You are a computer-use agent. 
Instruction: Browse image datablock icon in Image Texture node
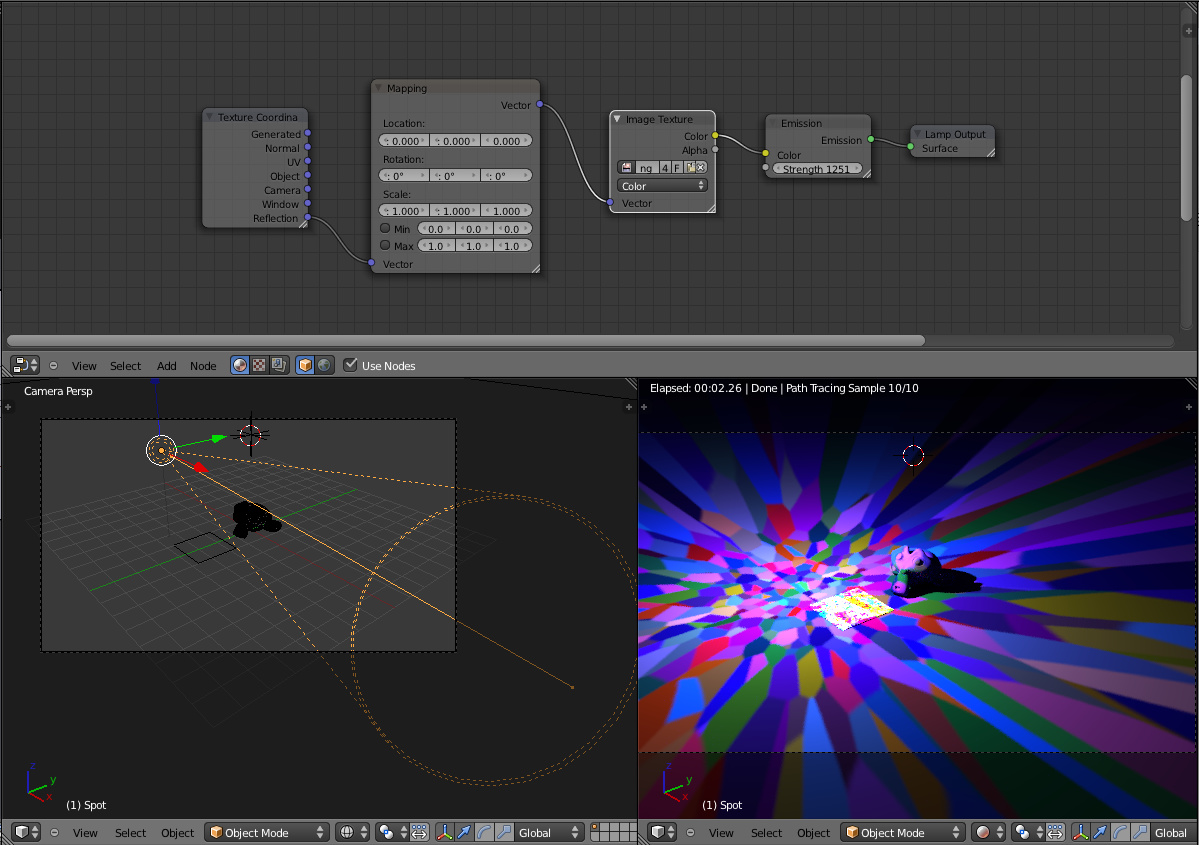coord(626,167)
